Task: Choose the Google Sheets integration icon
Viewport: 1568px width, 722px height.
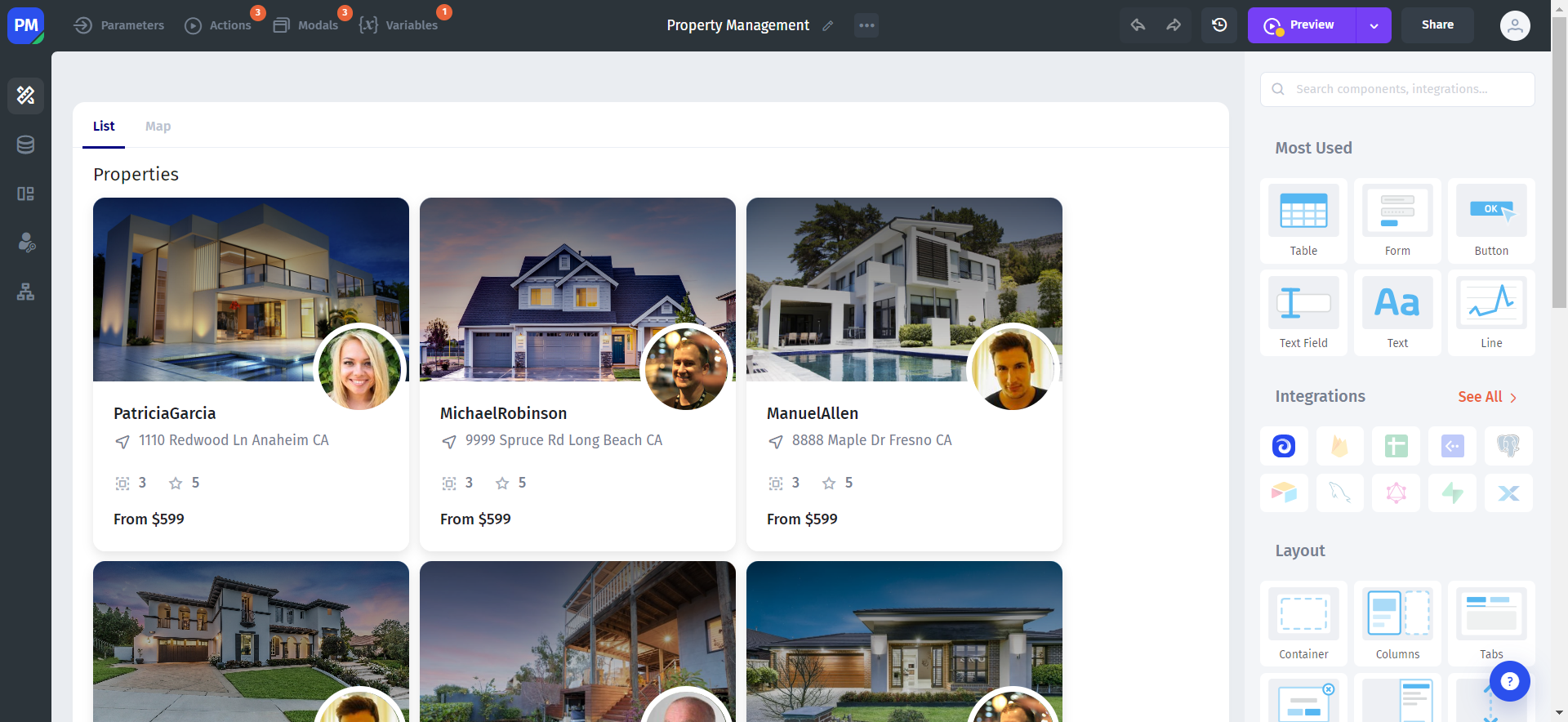Action: tap(1396, 446)
